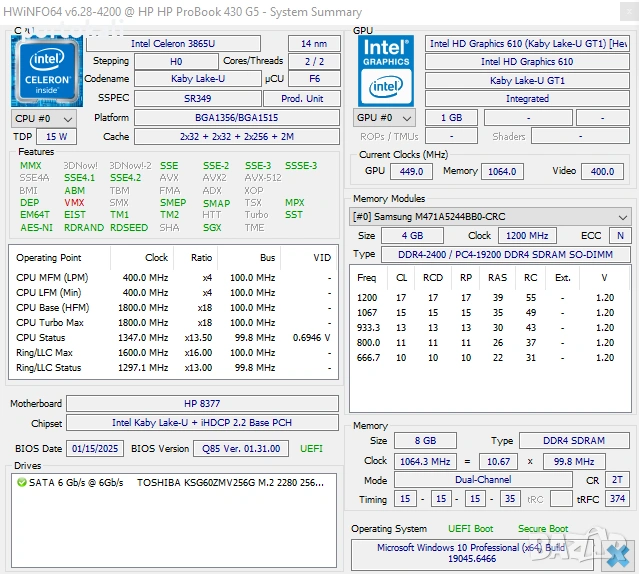Click the Secure Boot status label
This screenshot has width=639, height=574.
coord(543,529)
